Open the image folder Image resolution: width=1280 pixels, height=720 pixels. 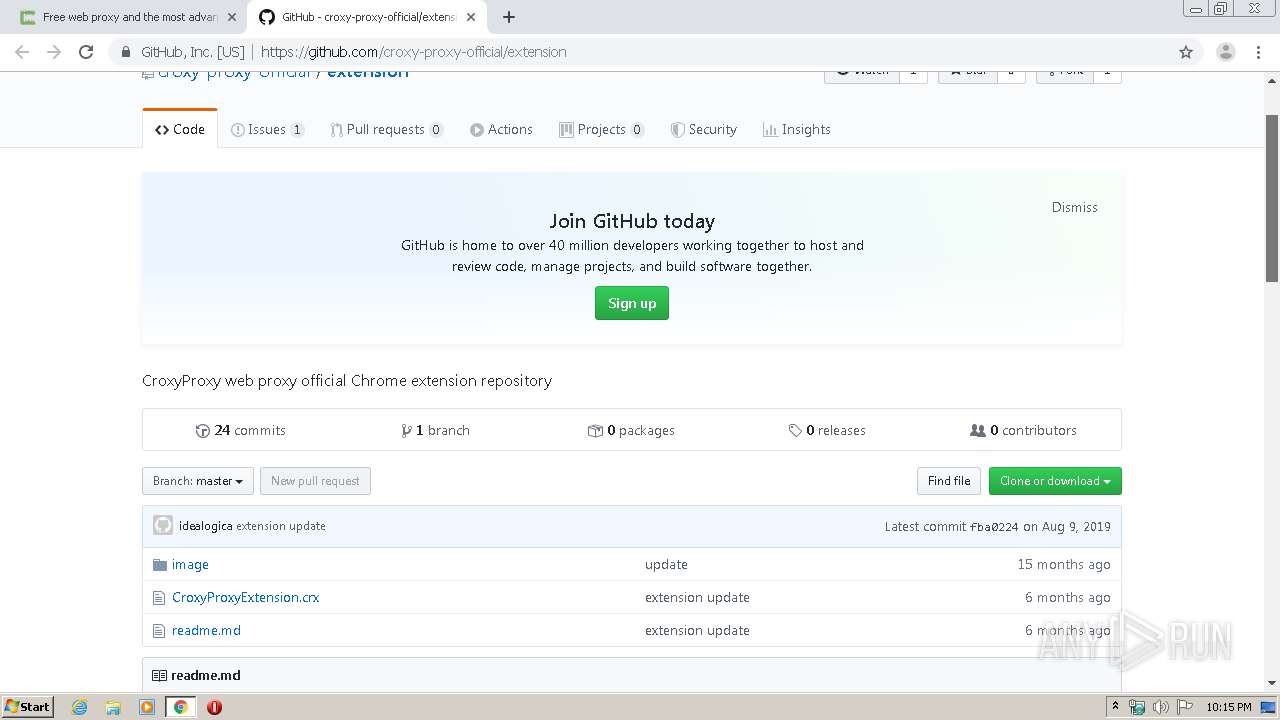190,564
